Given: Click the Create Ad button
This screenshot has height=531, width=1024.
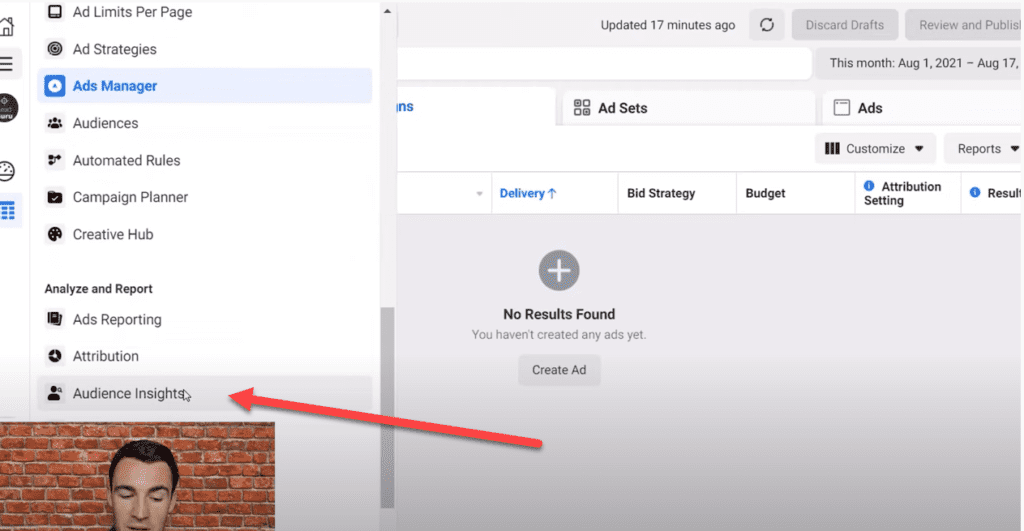Looking at the screenshot, I should [x=559, y=370].
